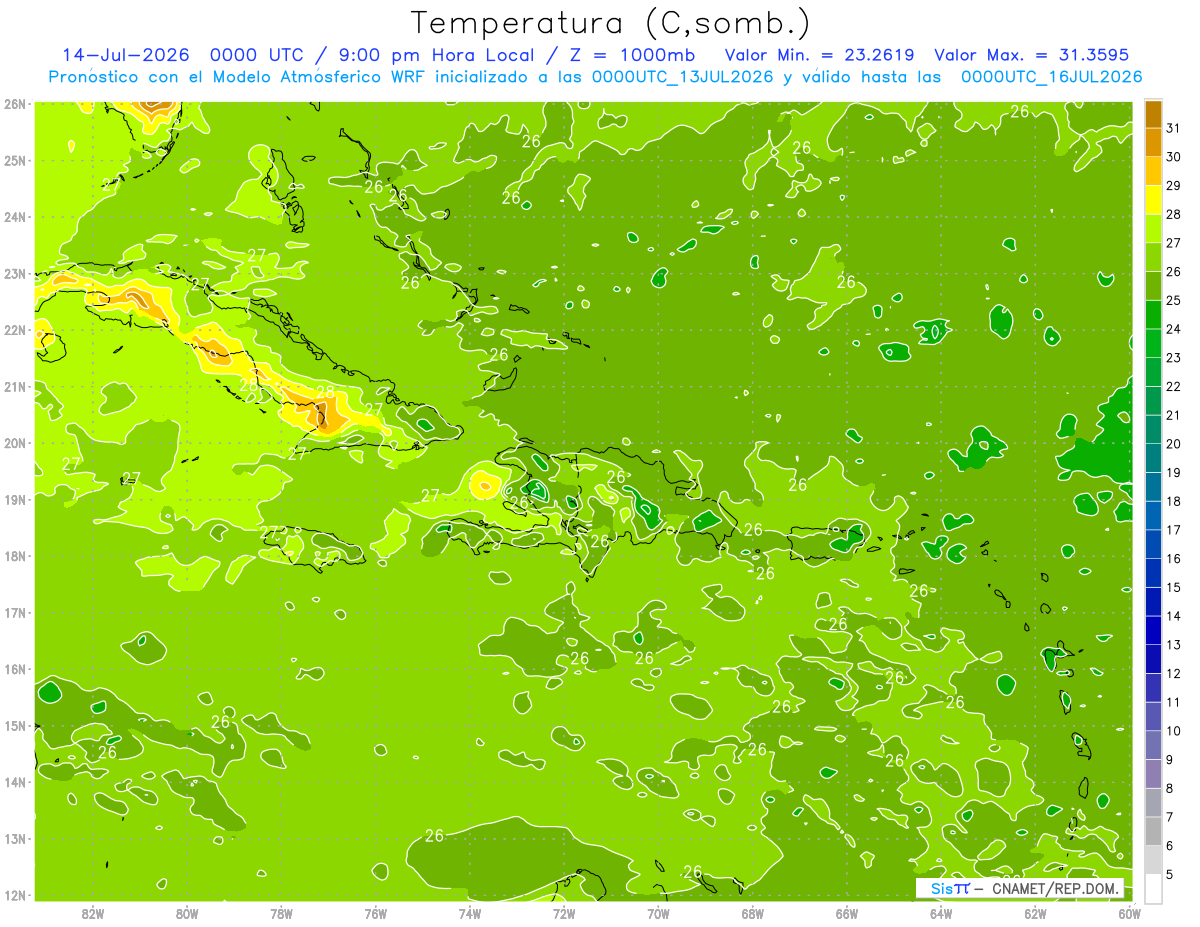Viewport: 1200px width, 927px height.
Task: Click the '0000 UTC' time in the header
Action: [x=256, y=55]
